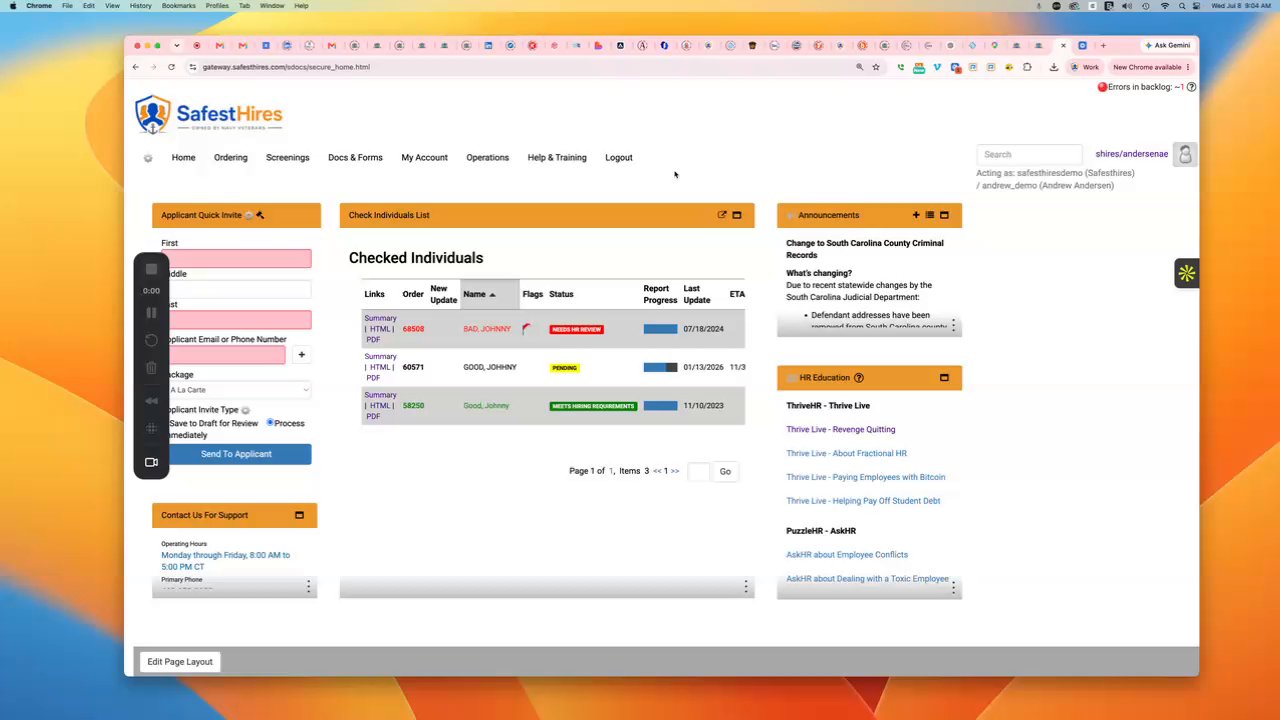Click the Logout menu item
1280x720 pixels.
pos(618,157)
